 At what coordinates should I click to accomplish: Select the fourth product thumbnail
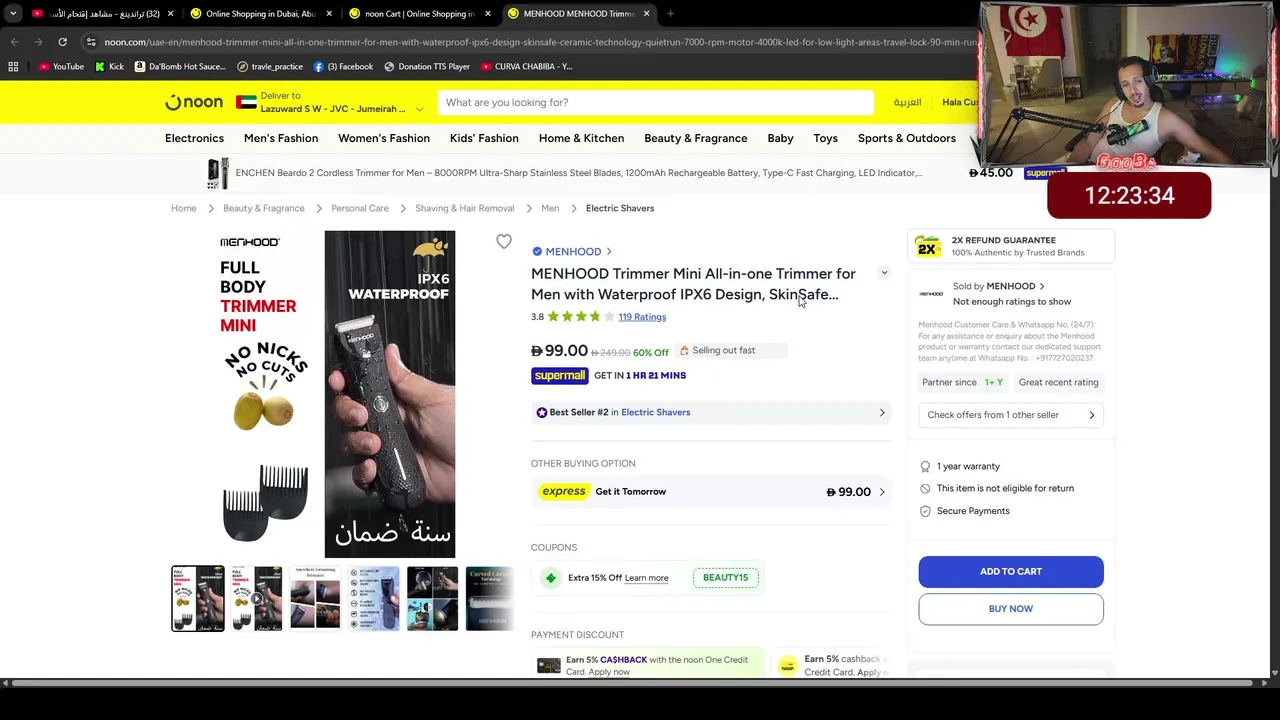374,598
